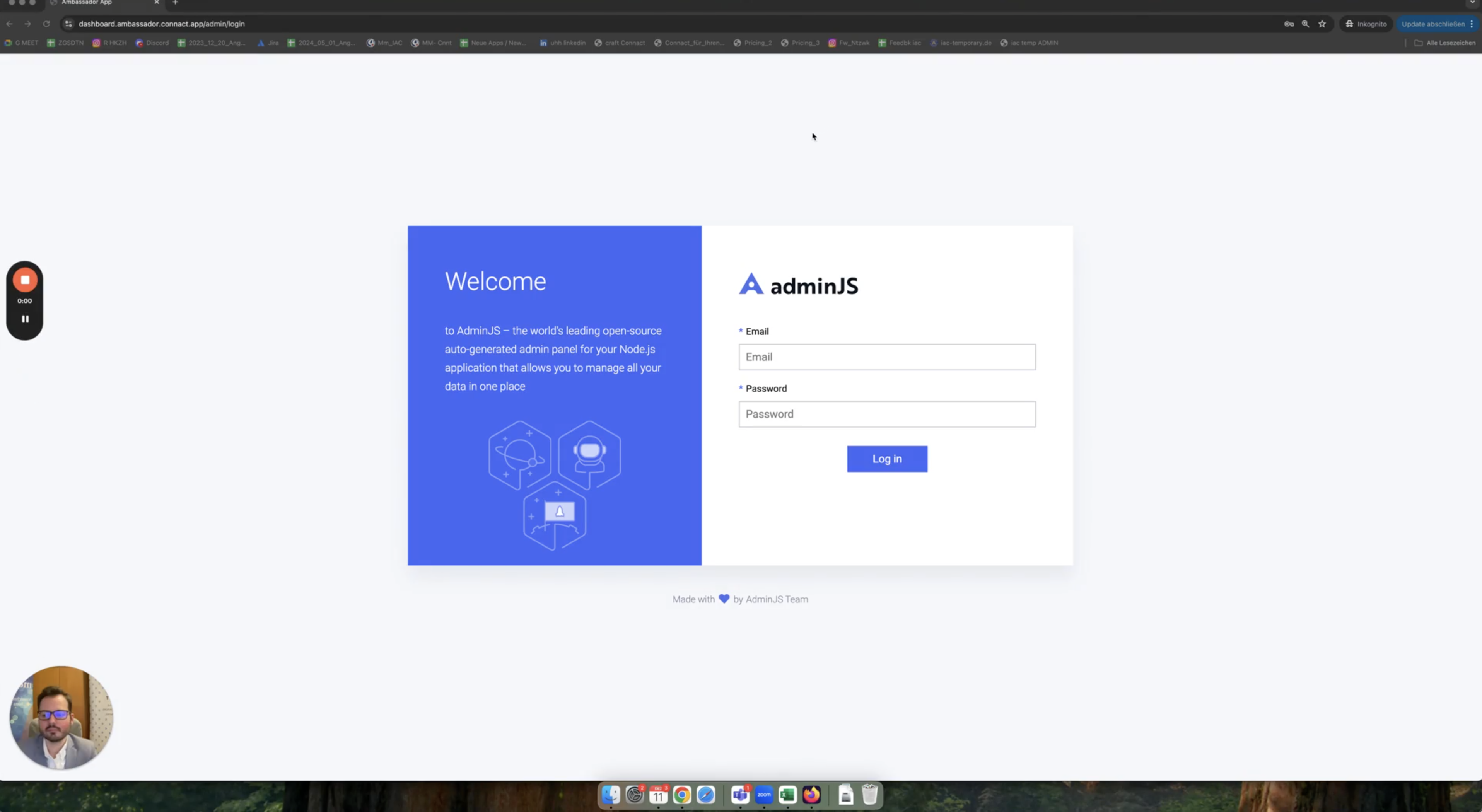This screenshot has height=812, width=1482.
Task: Pause the recording
Action: (x=25, y=319)
